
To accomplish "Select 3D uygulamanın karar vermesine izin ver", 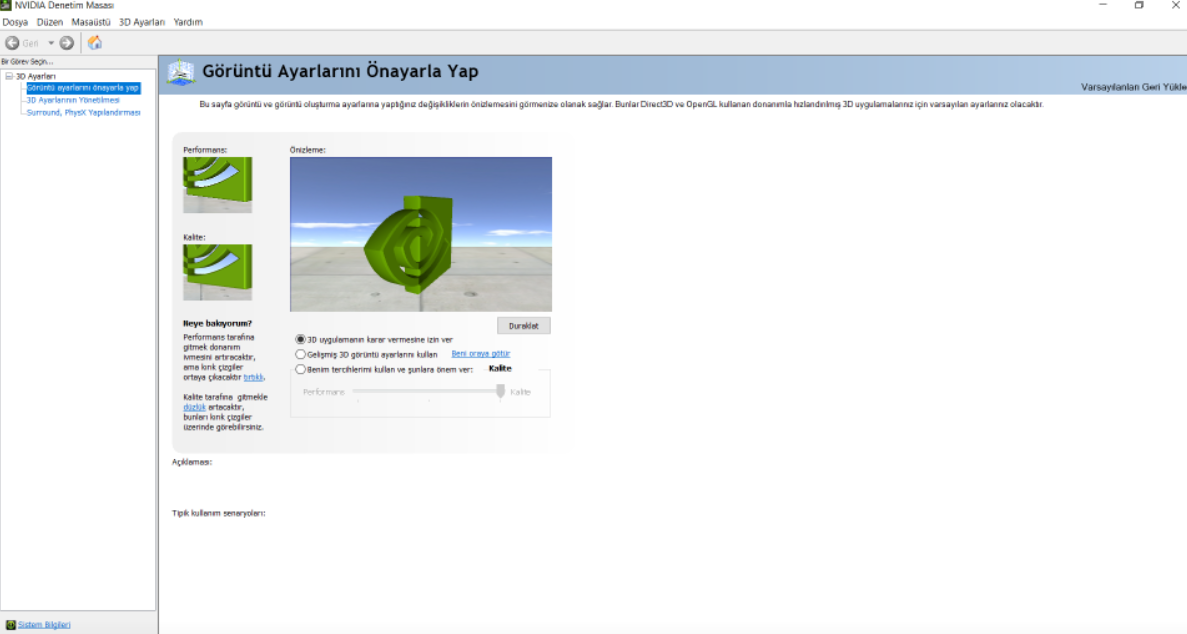I will 301,339.
